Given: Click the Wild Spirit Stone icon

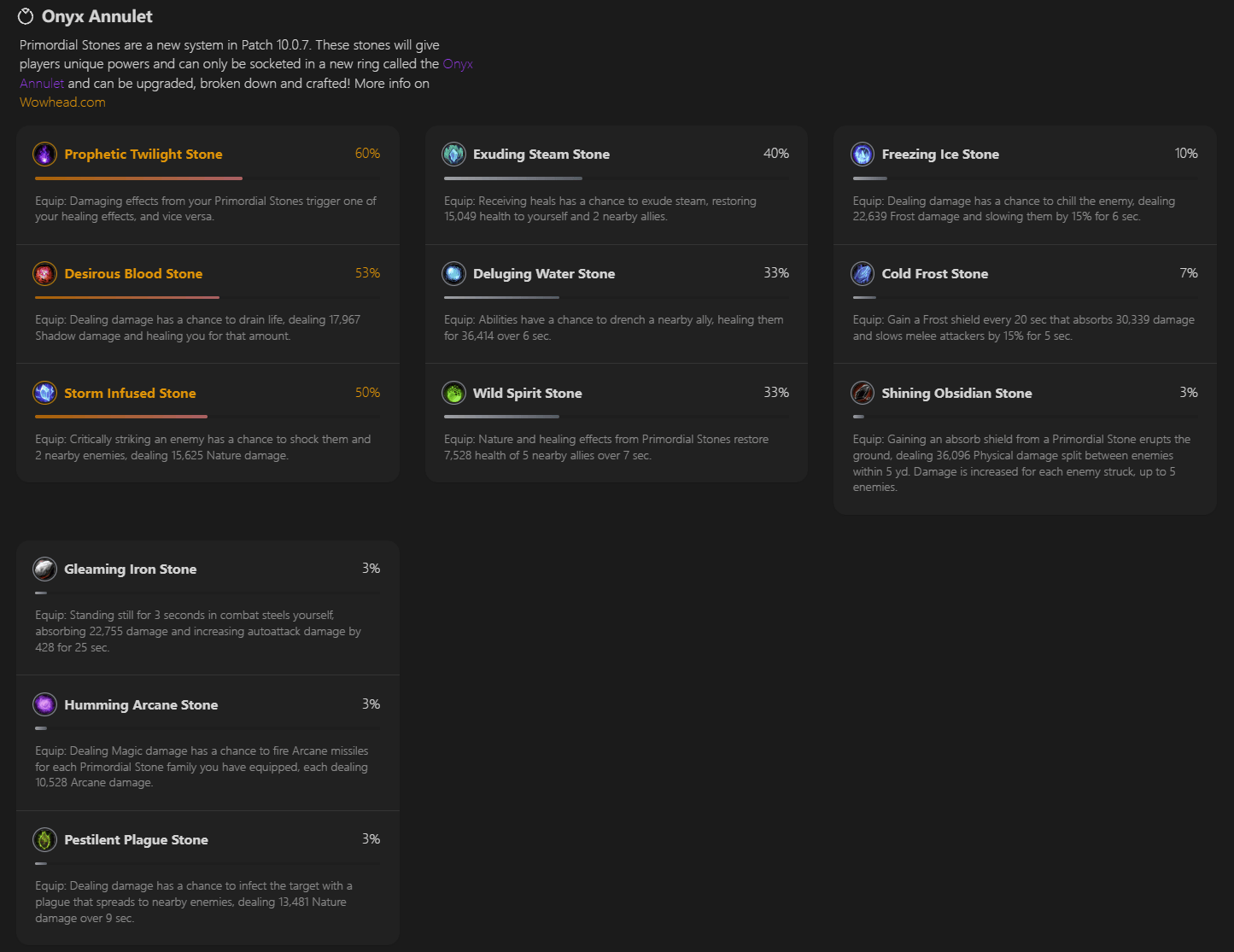Looking at the screenshot, I should click(x=453, y=393).
